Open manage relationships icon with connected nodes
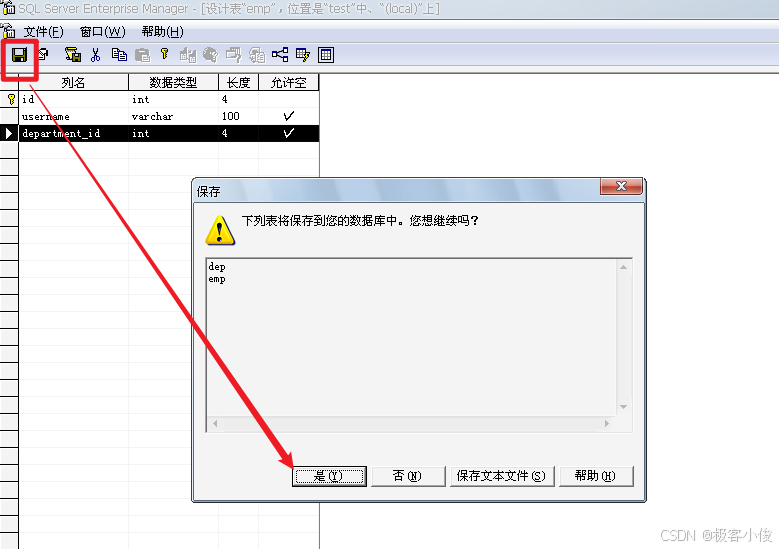The image size is (779, 549). 280,55
